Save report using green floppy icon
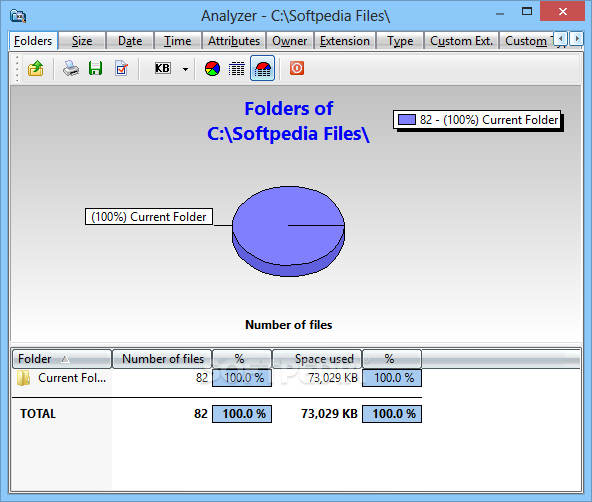The height and width of the screenshot is (502, 592). [96, 69]
